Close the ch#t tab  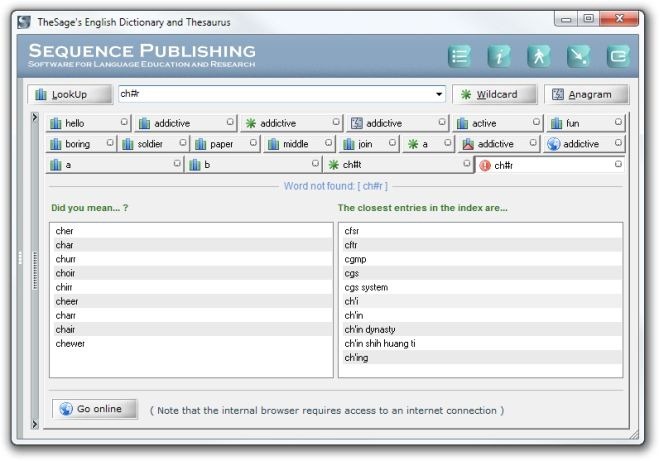pos(466,163)
